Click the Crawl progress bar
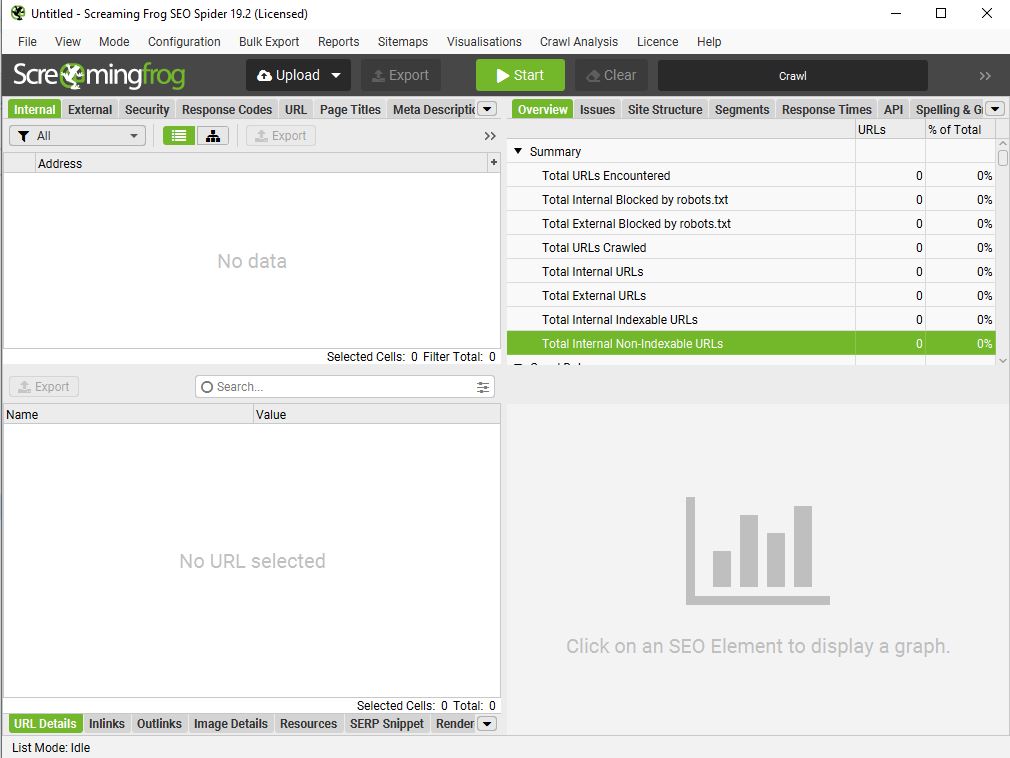This screenshot has width=1010, height=758. pyautogui.click(x=792, y=75)
